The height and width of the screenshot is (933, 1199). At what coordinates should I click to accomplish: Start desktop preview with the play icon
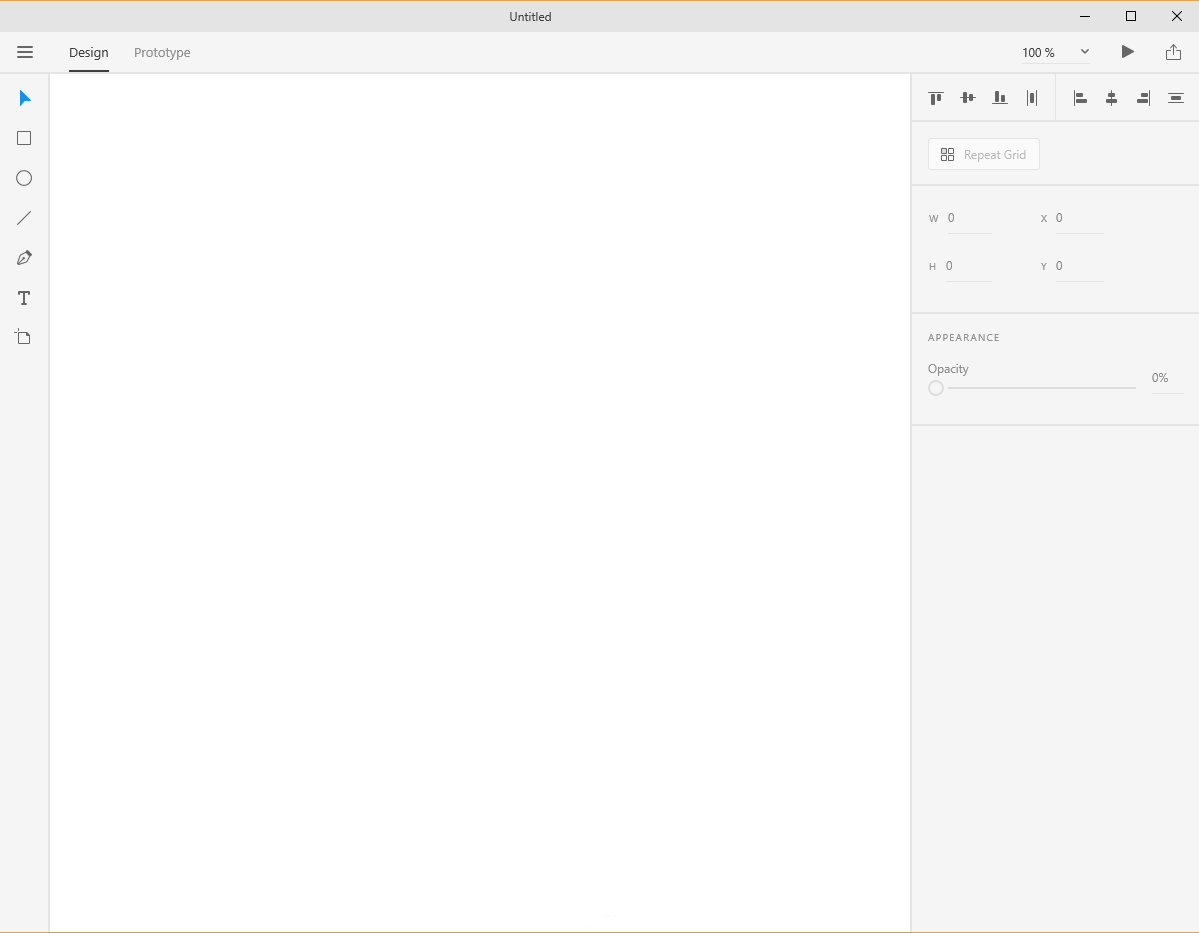point(1127,51)
